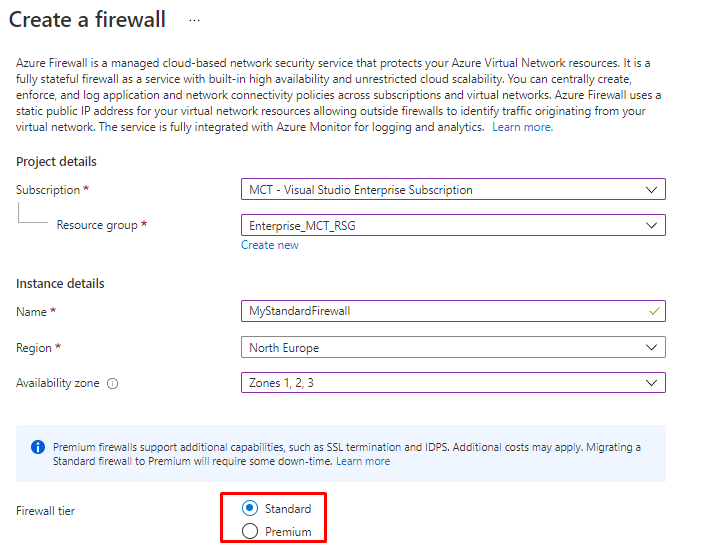Click Learn more in the Premium notice
This screenshot has height=547, width=701.
[363, 461]
